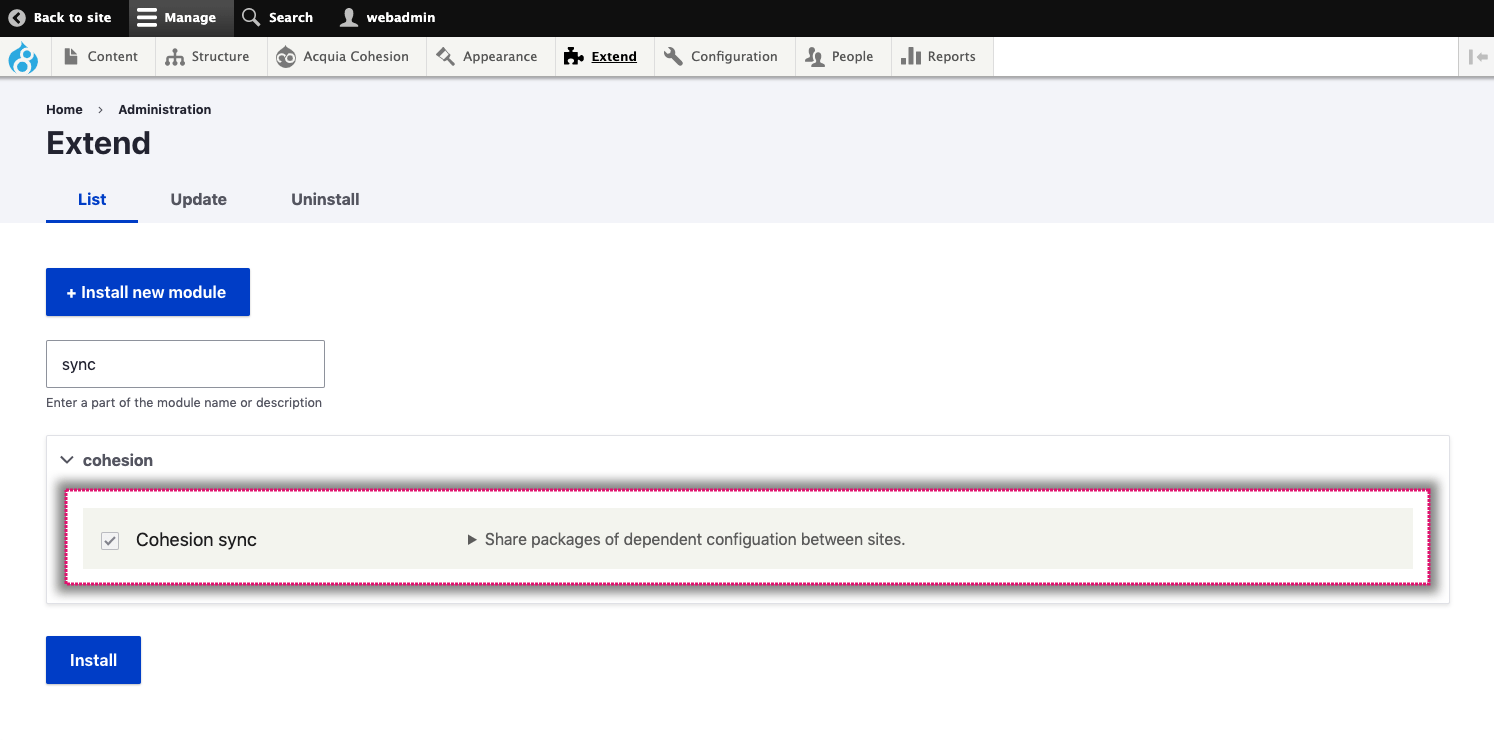This screenshot has height=740, width=1494.
Task: Click the Structure hierarchy icon
Action: pyautogui.click(x=175, y=57)
